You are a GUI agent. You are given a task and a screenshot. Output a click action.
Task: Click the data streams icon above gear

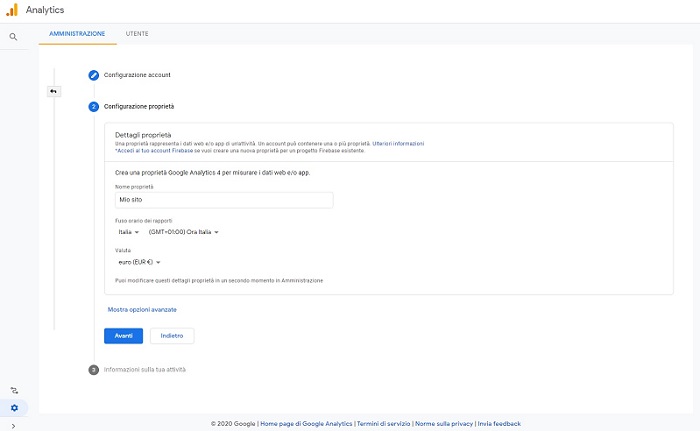pyautogui.click(x=14, y=390)
